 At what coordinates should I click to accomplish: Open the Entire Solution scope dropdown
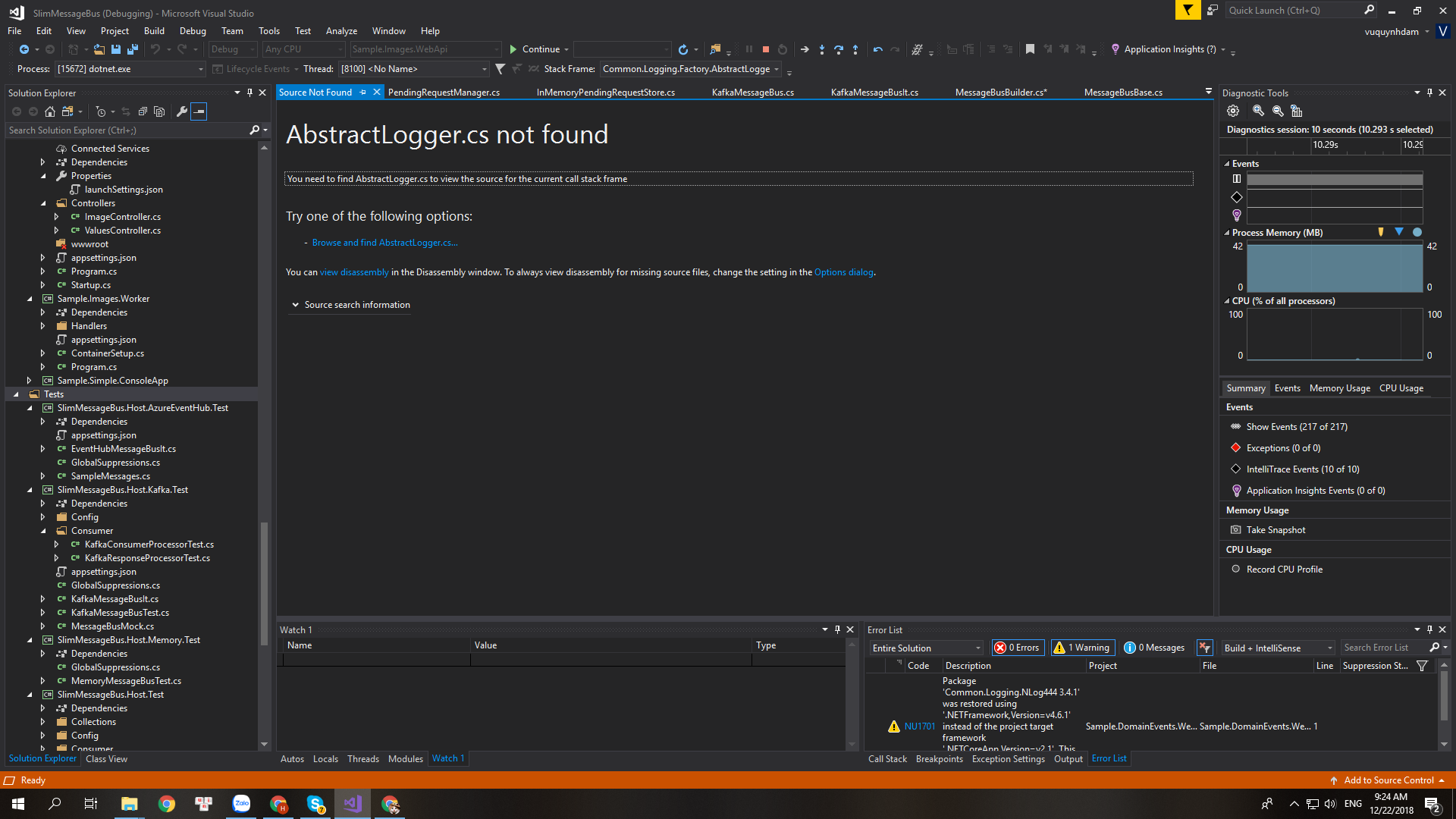pyautogui.click(x=926, y=648)
